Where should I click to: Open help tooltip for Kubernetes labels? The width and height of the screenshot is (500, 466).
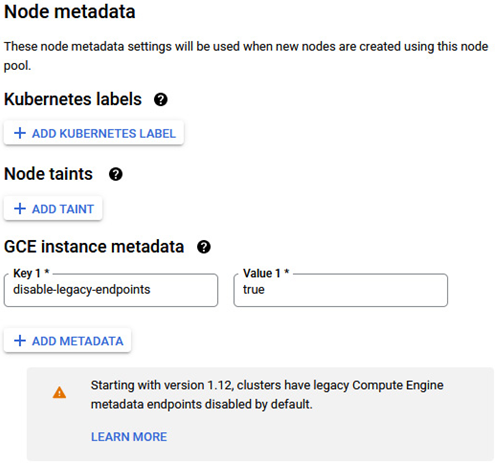[161, 100]
